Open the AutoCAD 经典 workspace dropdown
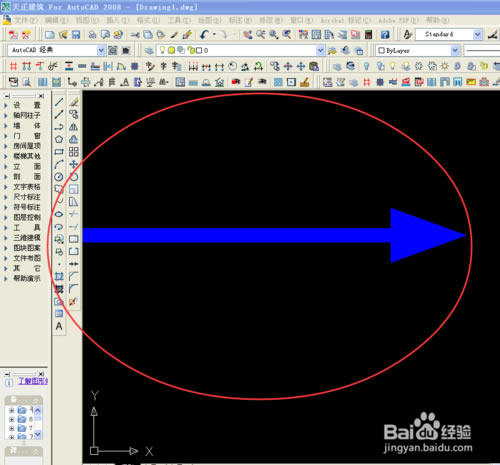 pyautogui.click(x=101, y=50)
